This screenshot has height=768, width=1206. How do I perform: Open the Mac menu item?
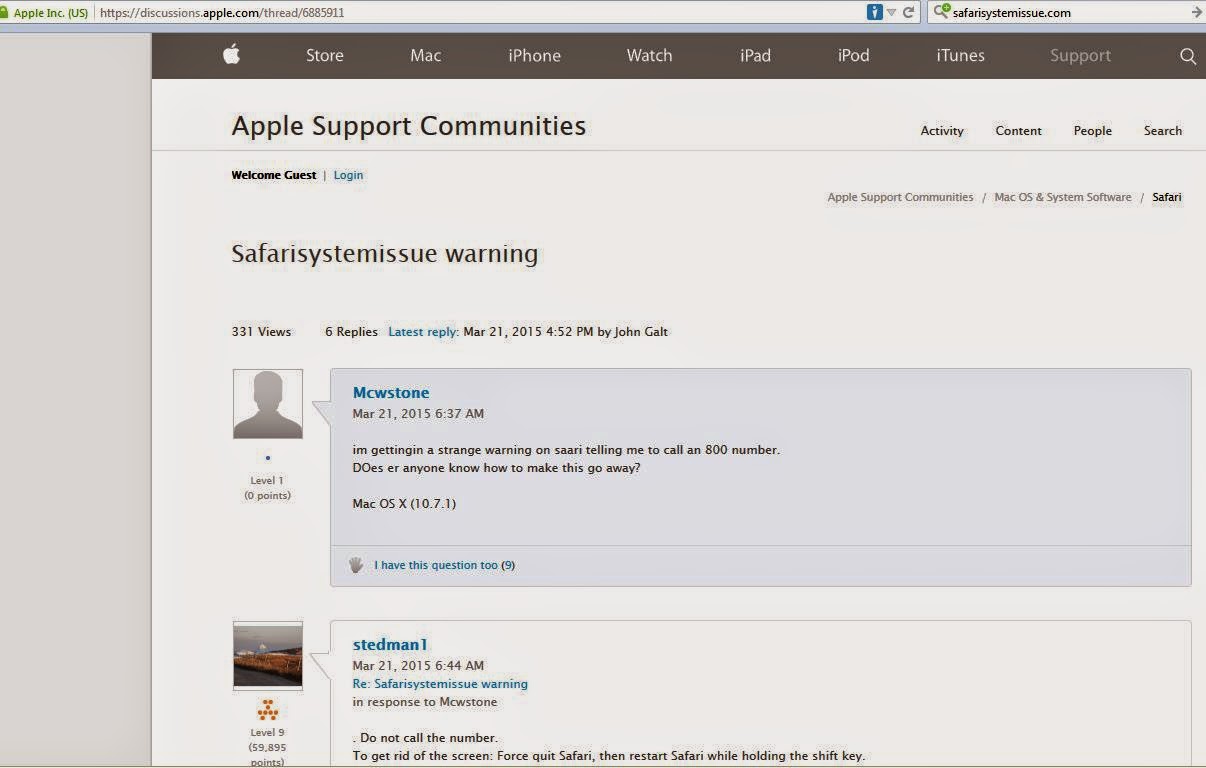coord(425,56)
